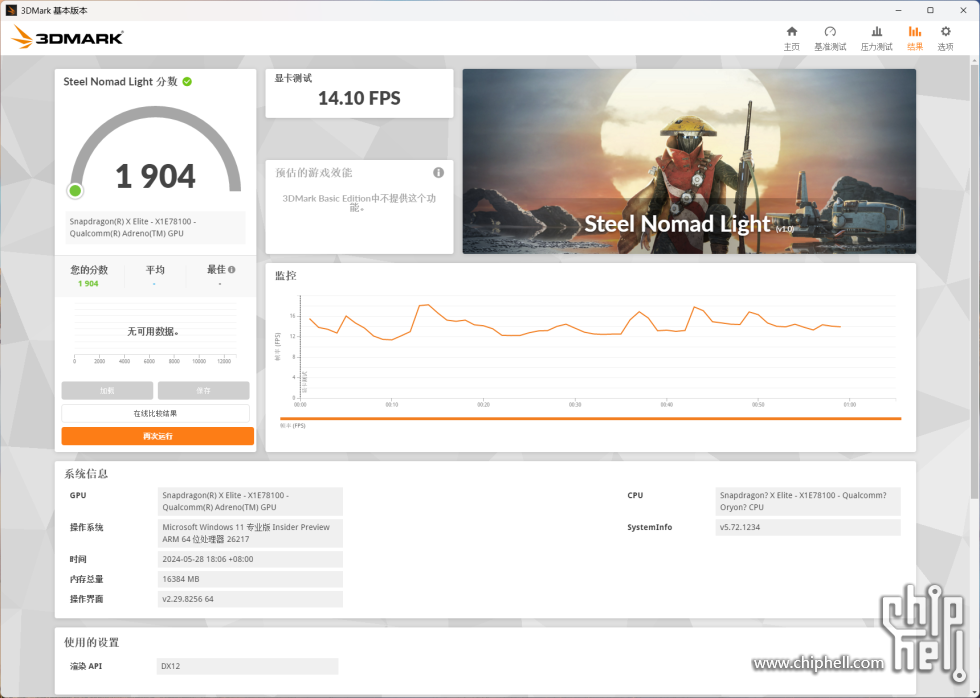The width and height of the screenshot is (980, 698).
Task: Click the Steel Nomad Light 分数 title
Action: pyautogui.click(x=121, y=82)
